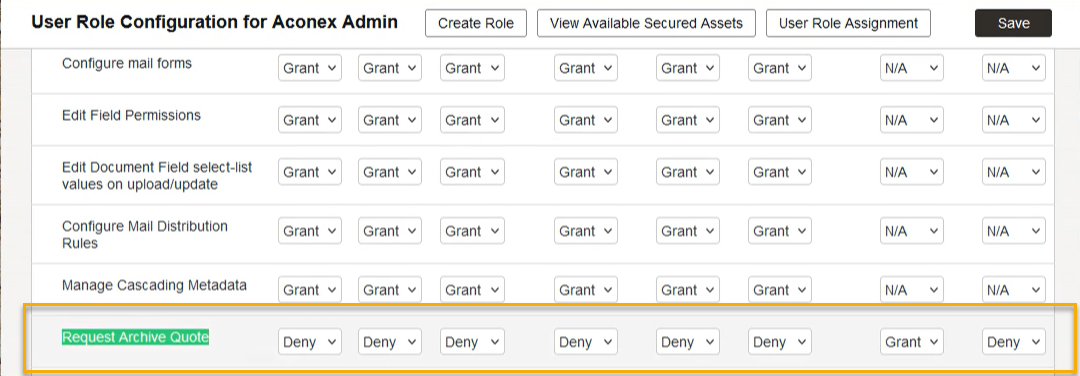Open last N/A dropdown for Manage Cascading Metadata
Screen dimensions: 1080x376
[x=1014, y=290]
